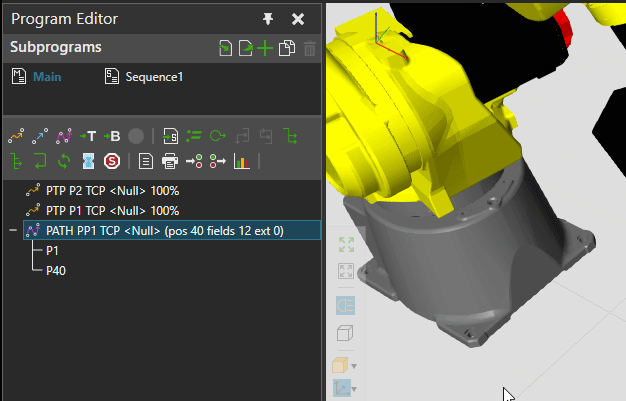This screenshot has height=401, width=626.
Task: Add a print statement
Action: coord(170,161)
